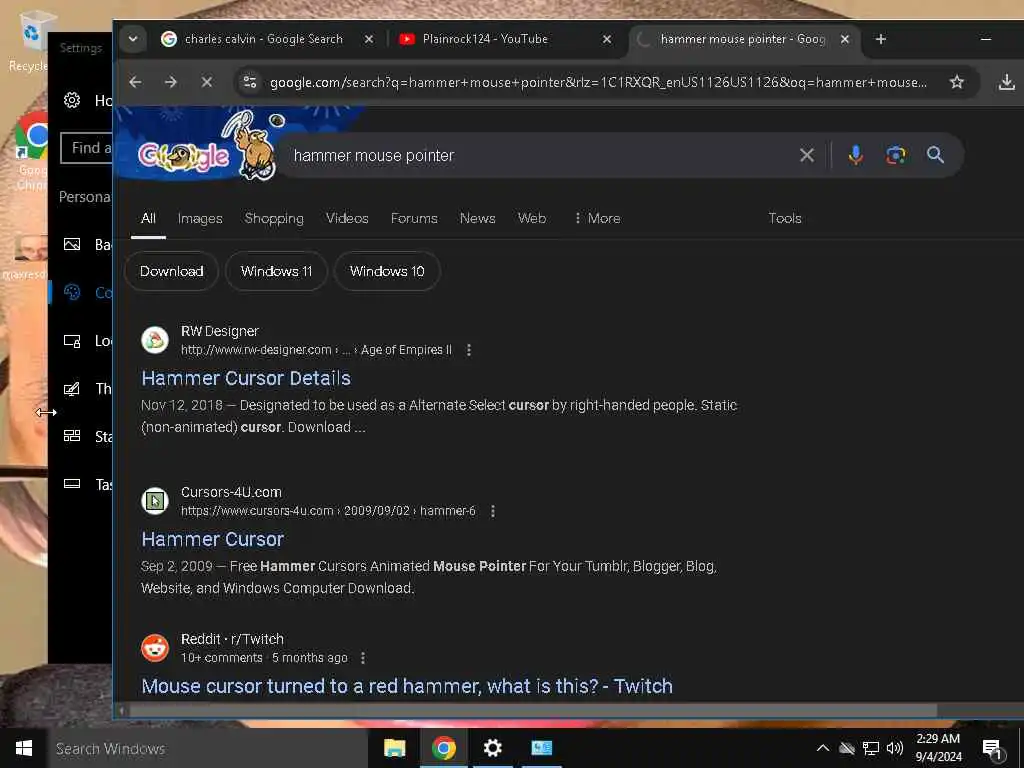Screen dimensions: 1024x768
Task: Open Settings from the taskbar
Action: 492,748
